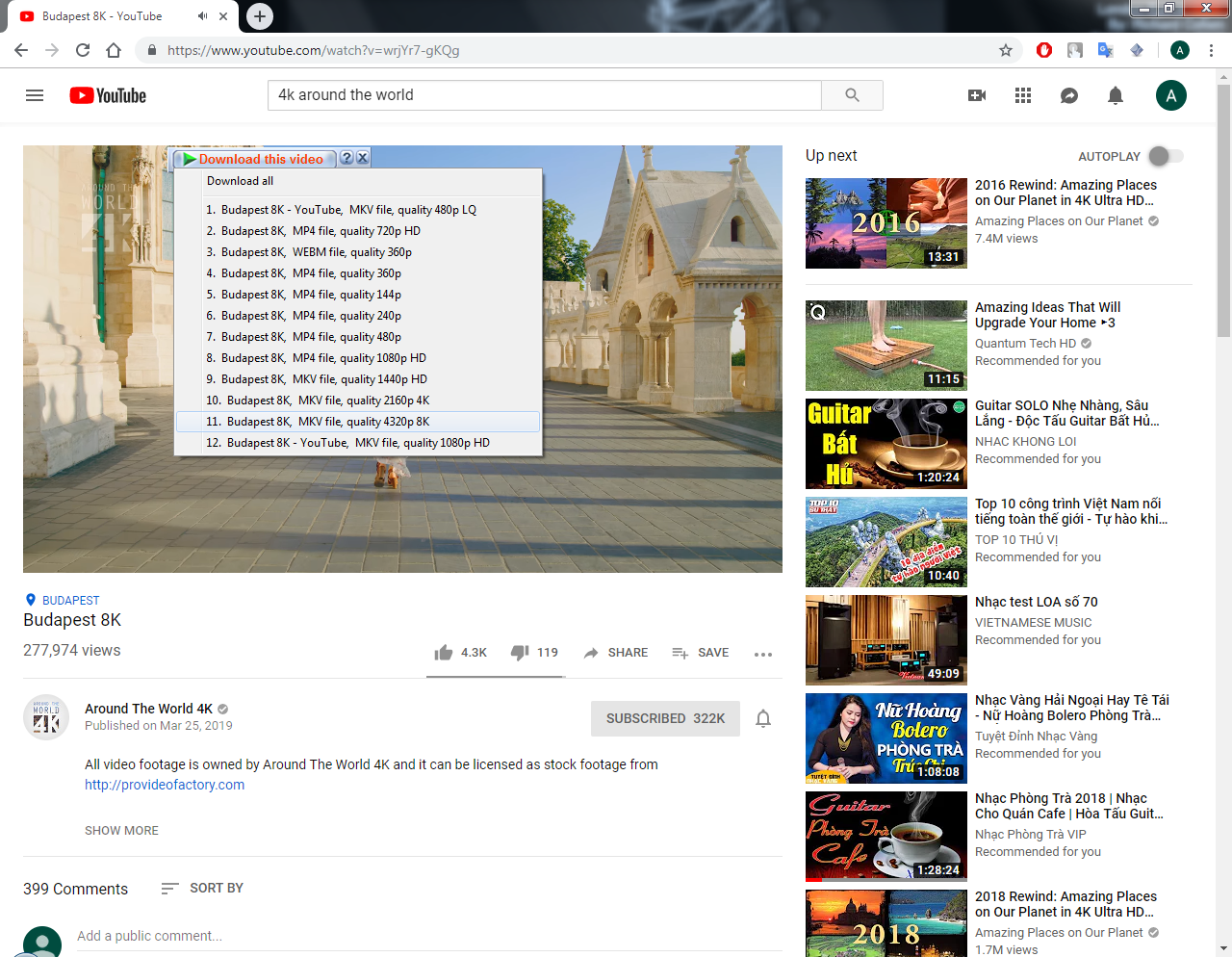This screenshot has height=957, width=1232.
Task: Open the YouTube hamburger guide menu
Action: pos(35,95)
